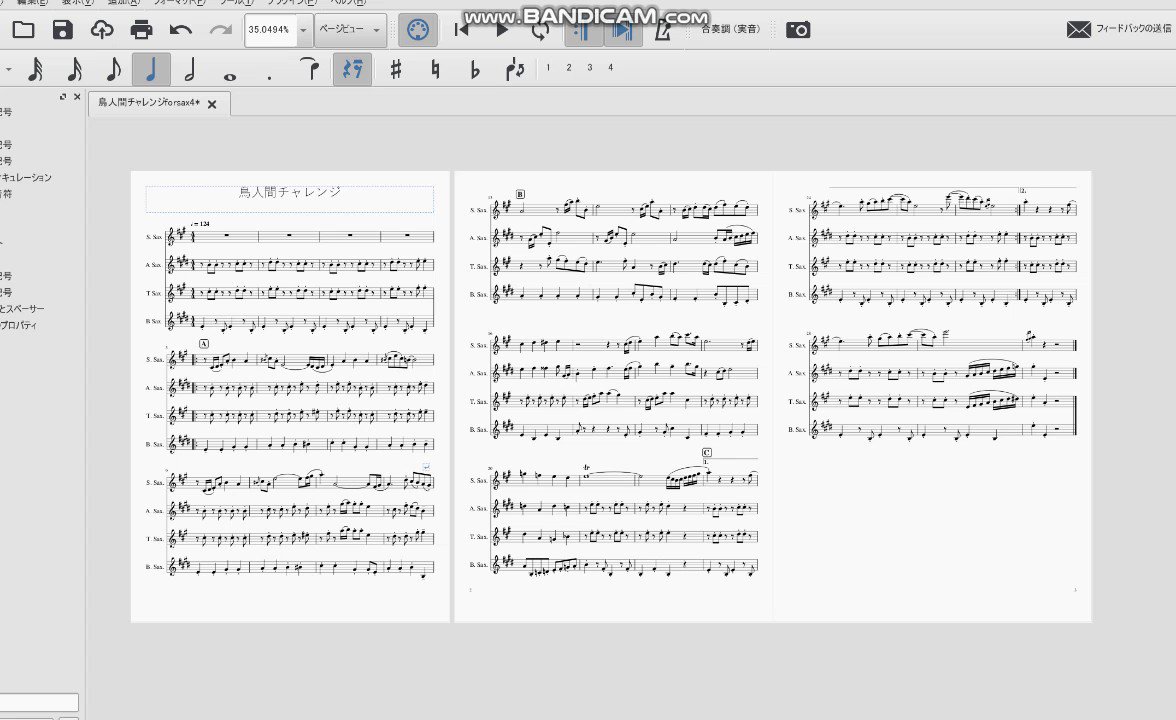Open the ページビュー view mode dropdown

[x=350, y=30]
